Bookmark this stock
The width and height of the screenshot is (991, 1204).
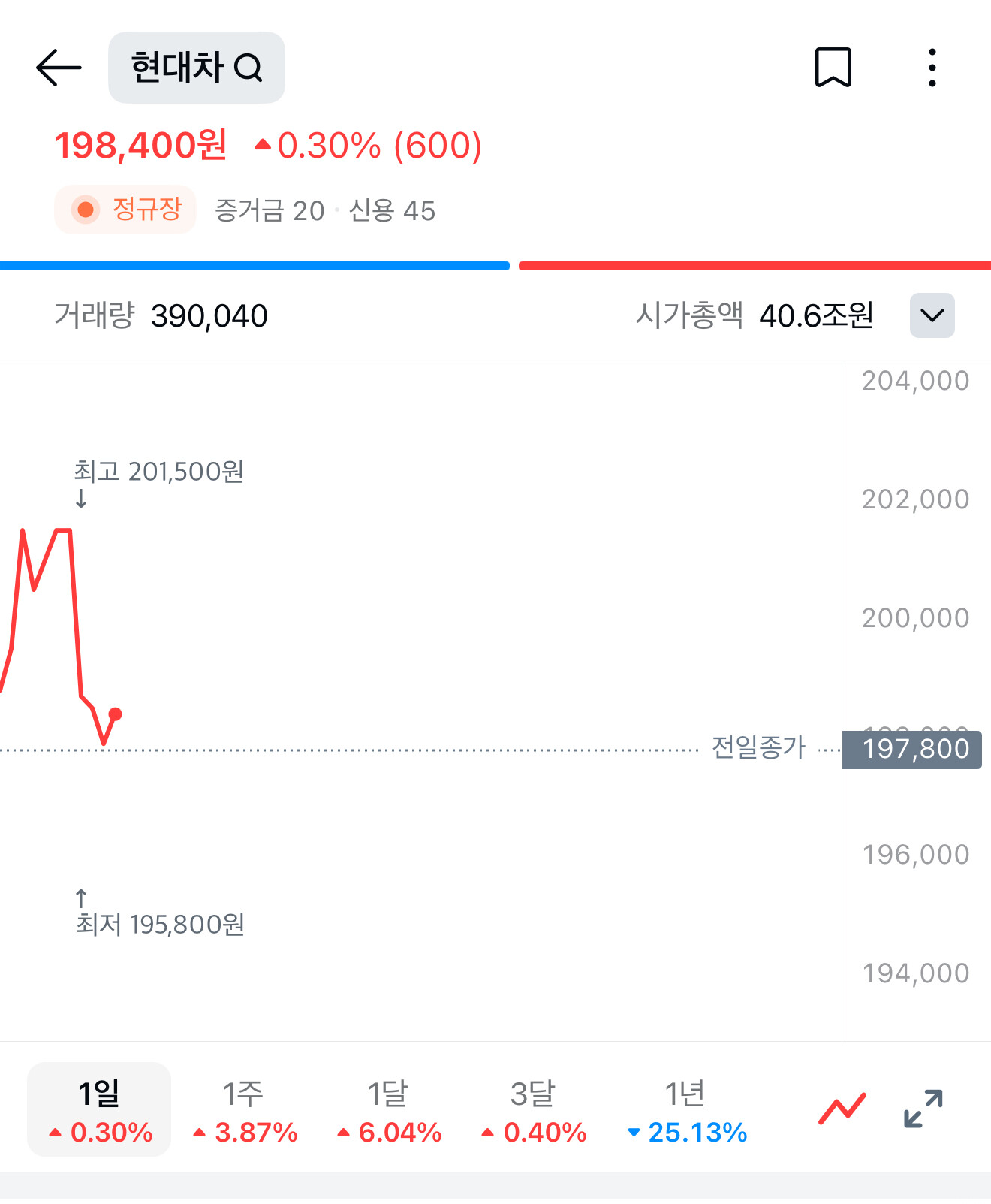[833, 68]
